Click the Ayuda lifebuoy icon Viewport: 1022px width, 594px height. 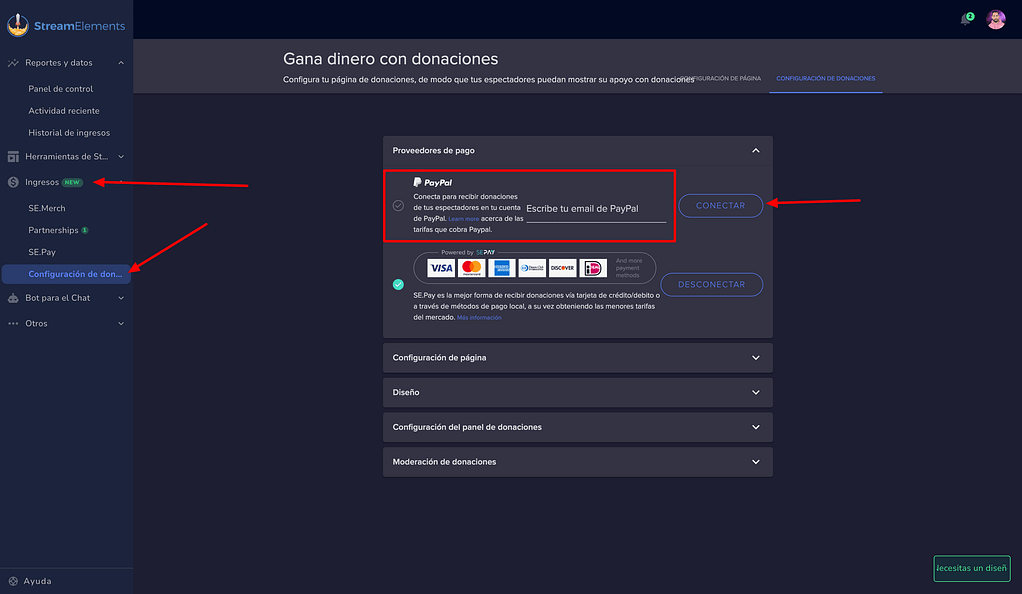(13, 581)
